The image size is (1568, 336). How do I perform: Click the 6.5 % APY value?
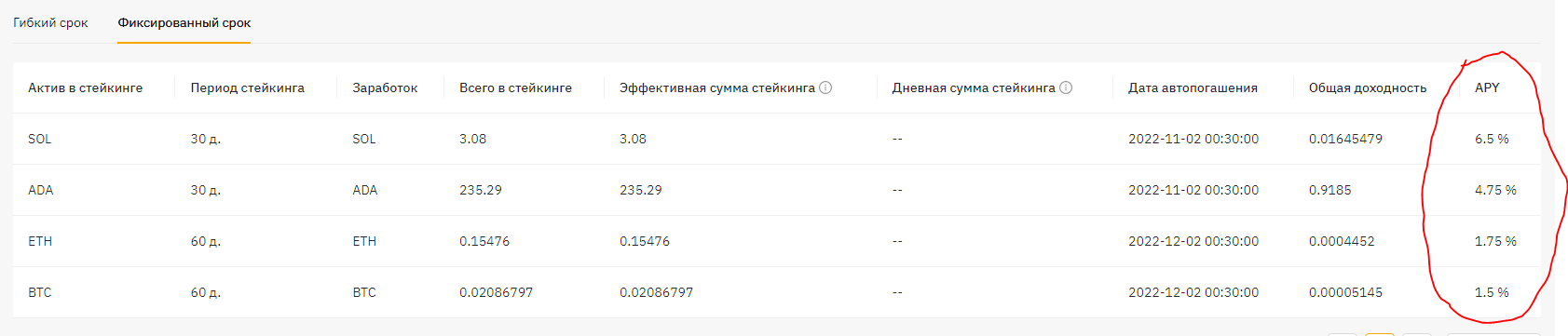coord(1492,139)
